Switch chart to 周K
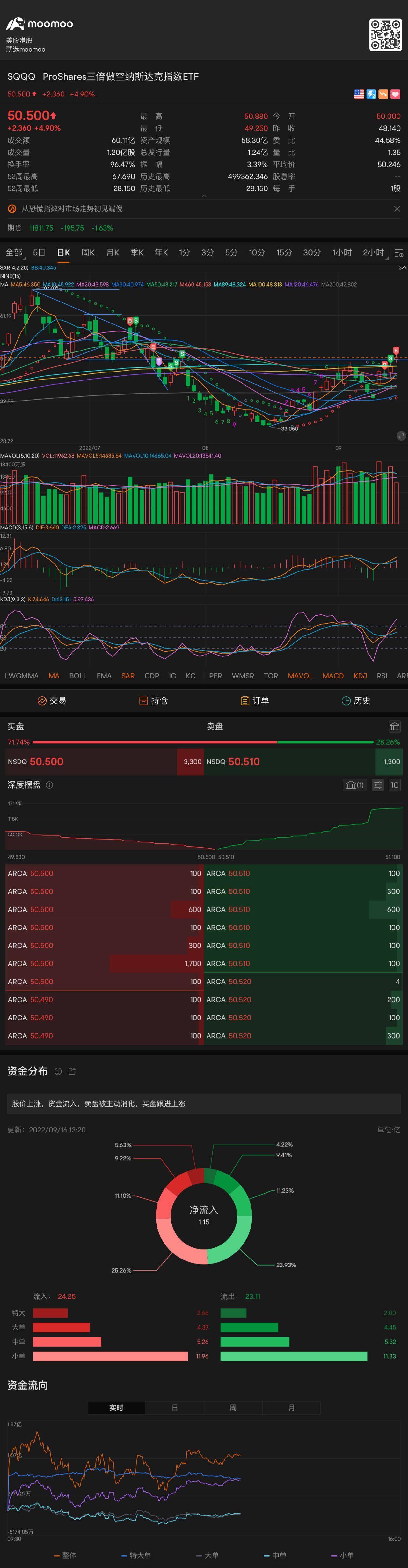The height and width of the screenshot is (1568, 408). (88, 252)
